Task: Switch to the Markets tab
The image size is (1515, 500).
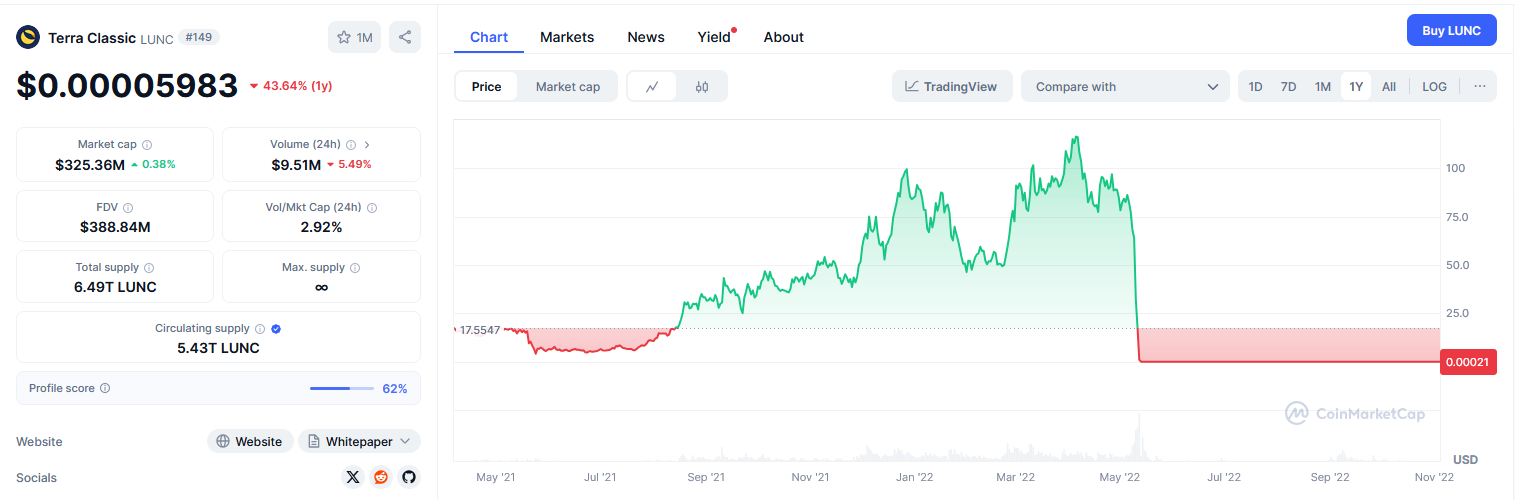Action: pyautogui.click(x=567, y=37)
